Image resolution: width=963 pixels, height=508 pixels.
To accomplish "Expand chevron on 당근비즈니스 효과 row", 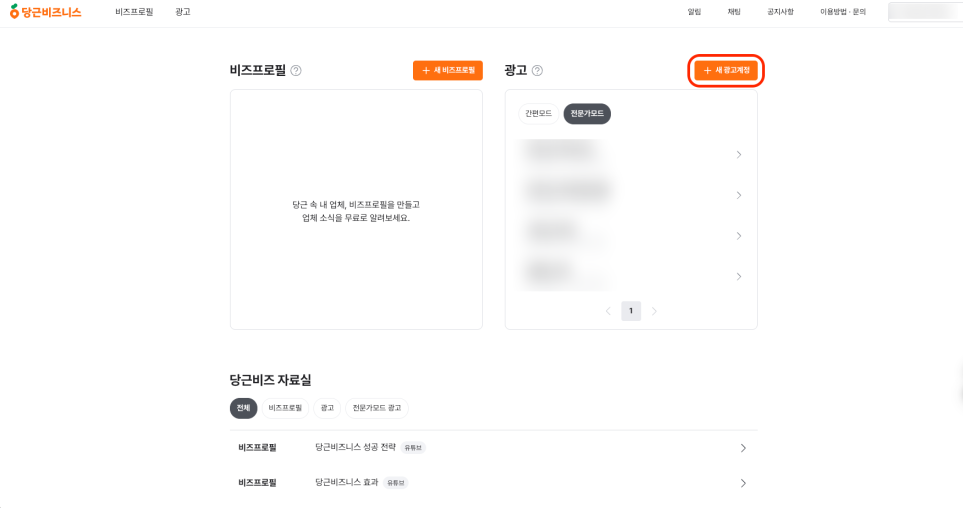I will [743, 483].
